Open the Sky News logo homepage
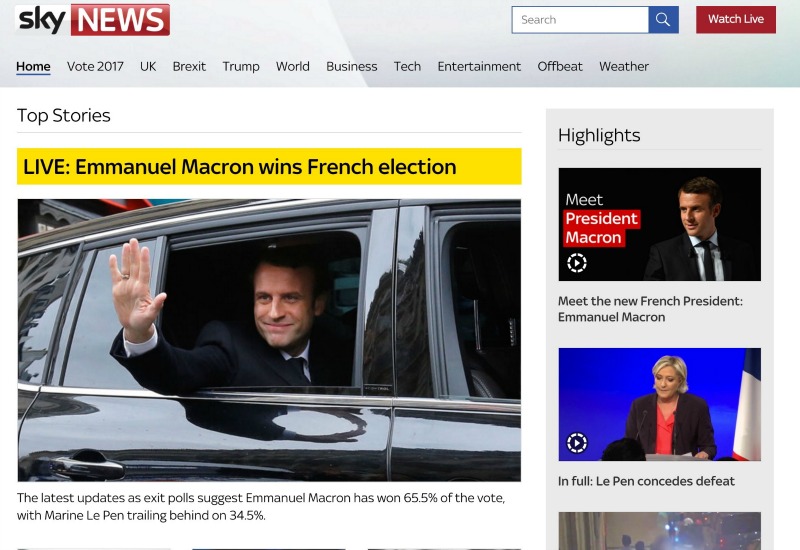Viewport: 800px width, 550px height. 93,20
